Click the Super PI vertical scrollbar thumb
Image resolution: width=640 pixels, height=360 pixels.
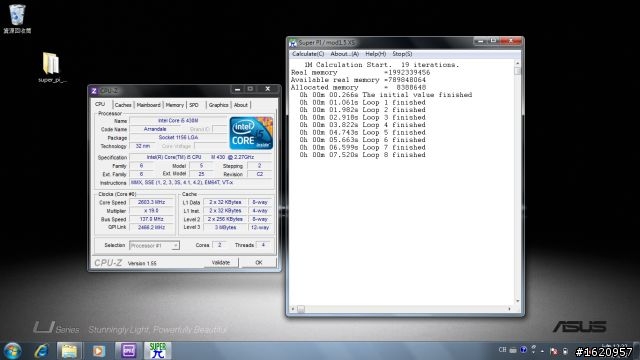(x=518, y=71)
